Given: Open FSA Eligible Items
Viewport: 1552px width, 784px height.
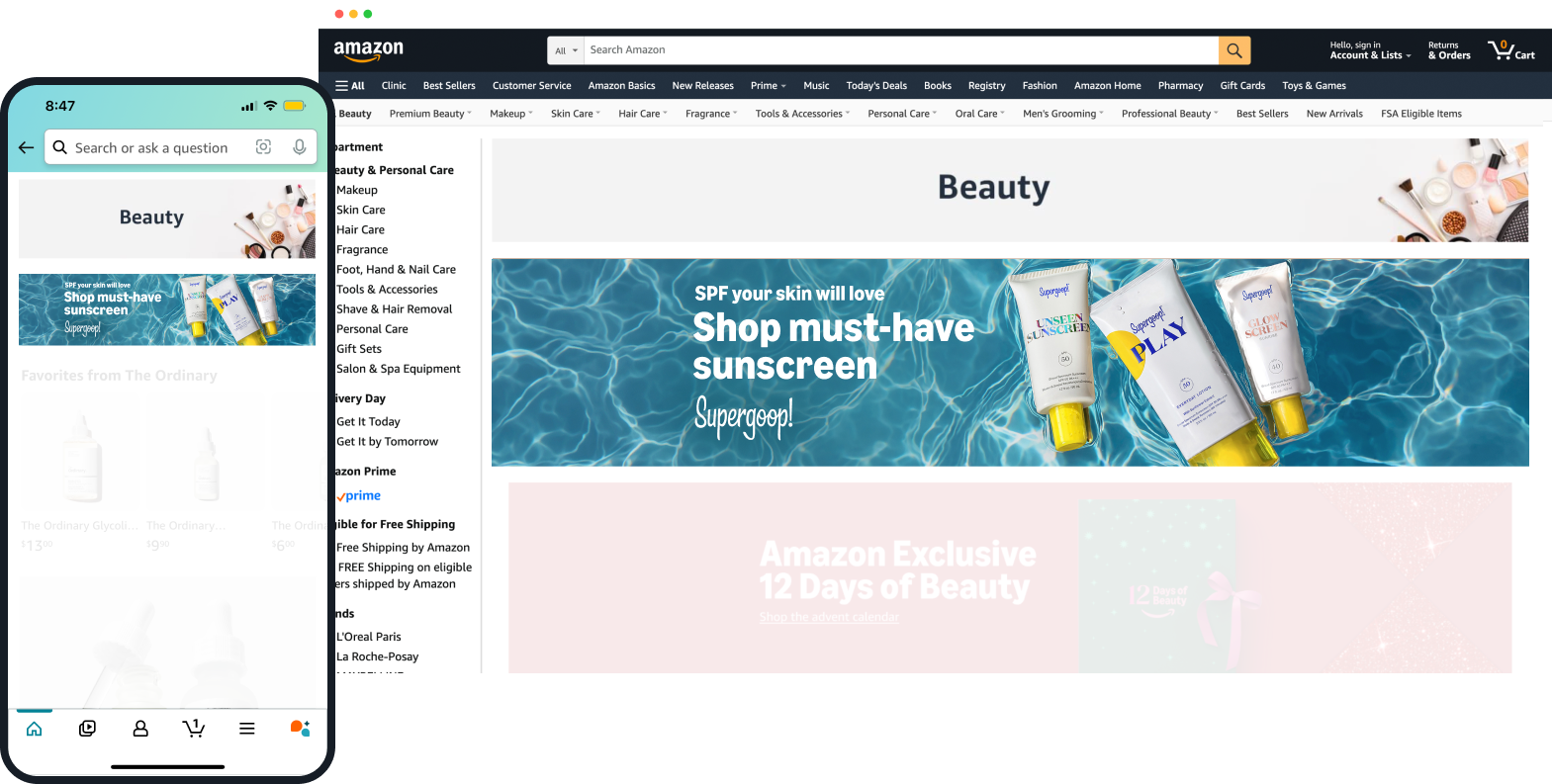Looking at the screenshot, I should (x=1421, y=114).
